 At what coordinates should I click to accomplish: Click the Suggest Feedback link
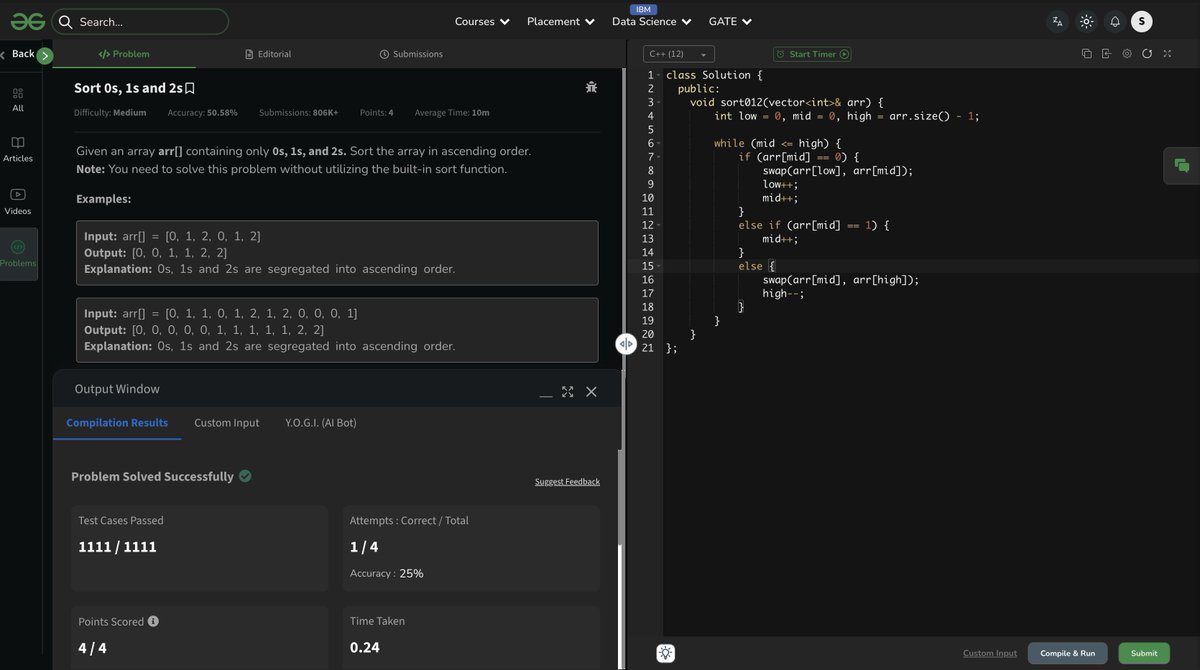[x=567, y=481]
